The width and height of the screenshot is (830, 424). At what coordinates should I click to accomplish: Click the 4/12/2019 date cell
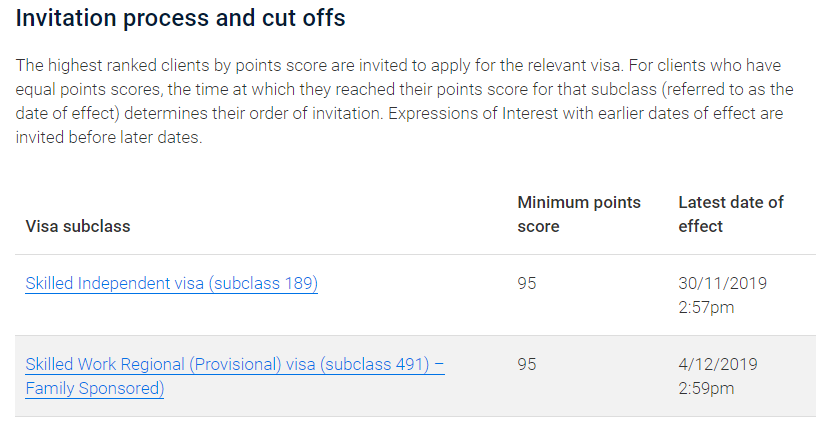[x=718, y=365]
